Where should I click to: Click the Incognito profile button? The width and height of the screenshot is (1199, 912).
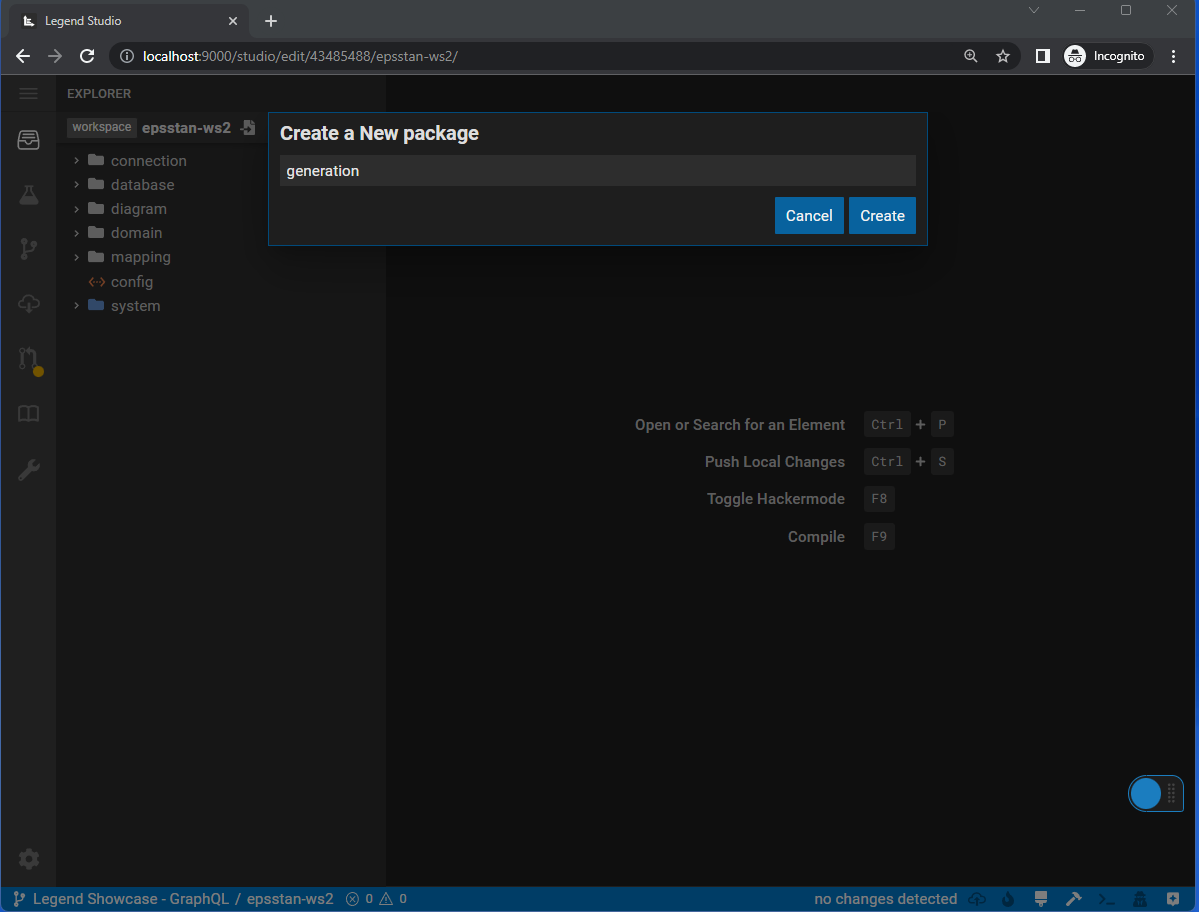click(1108, 56)
